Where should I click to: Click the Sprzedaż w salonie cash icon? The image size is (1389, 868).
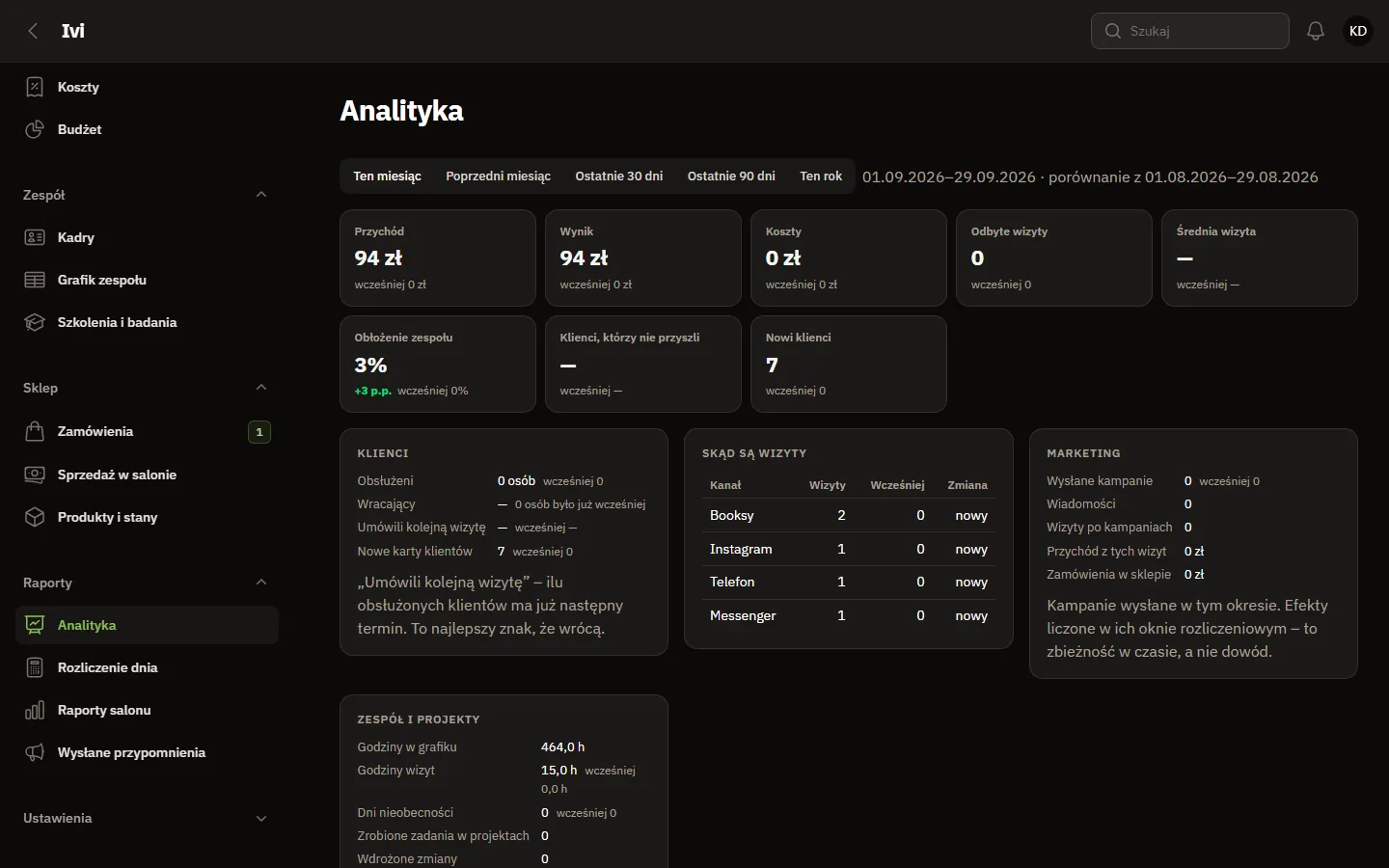coord(35,475)
